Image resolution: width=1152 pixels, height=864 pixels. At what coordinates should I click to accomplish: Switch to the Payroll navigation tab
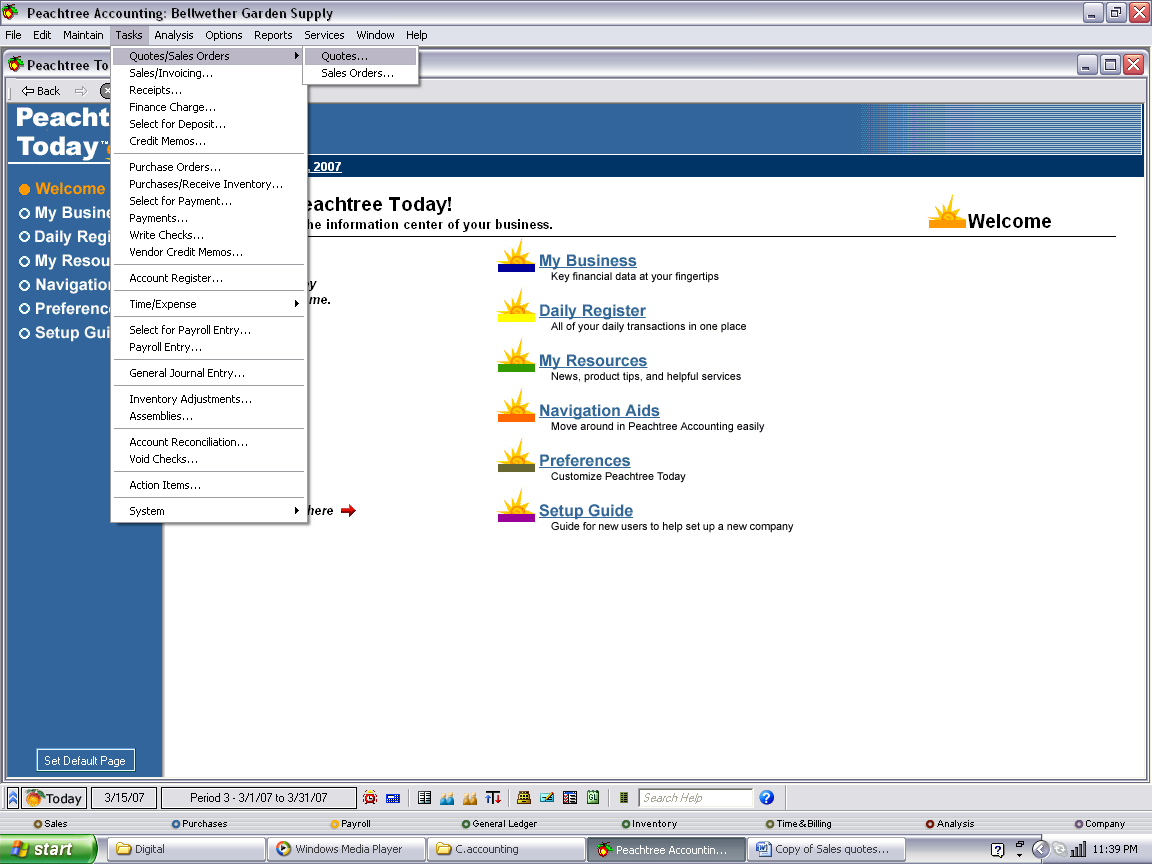[x=350, y=824]
